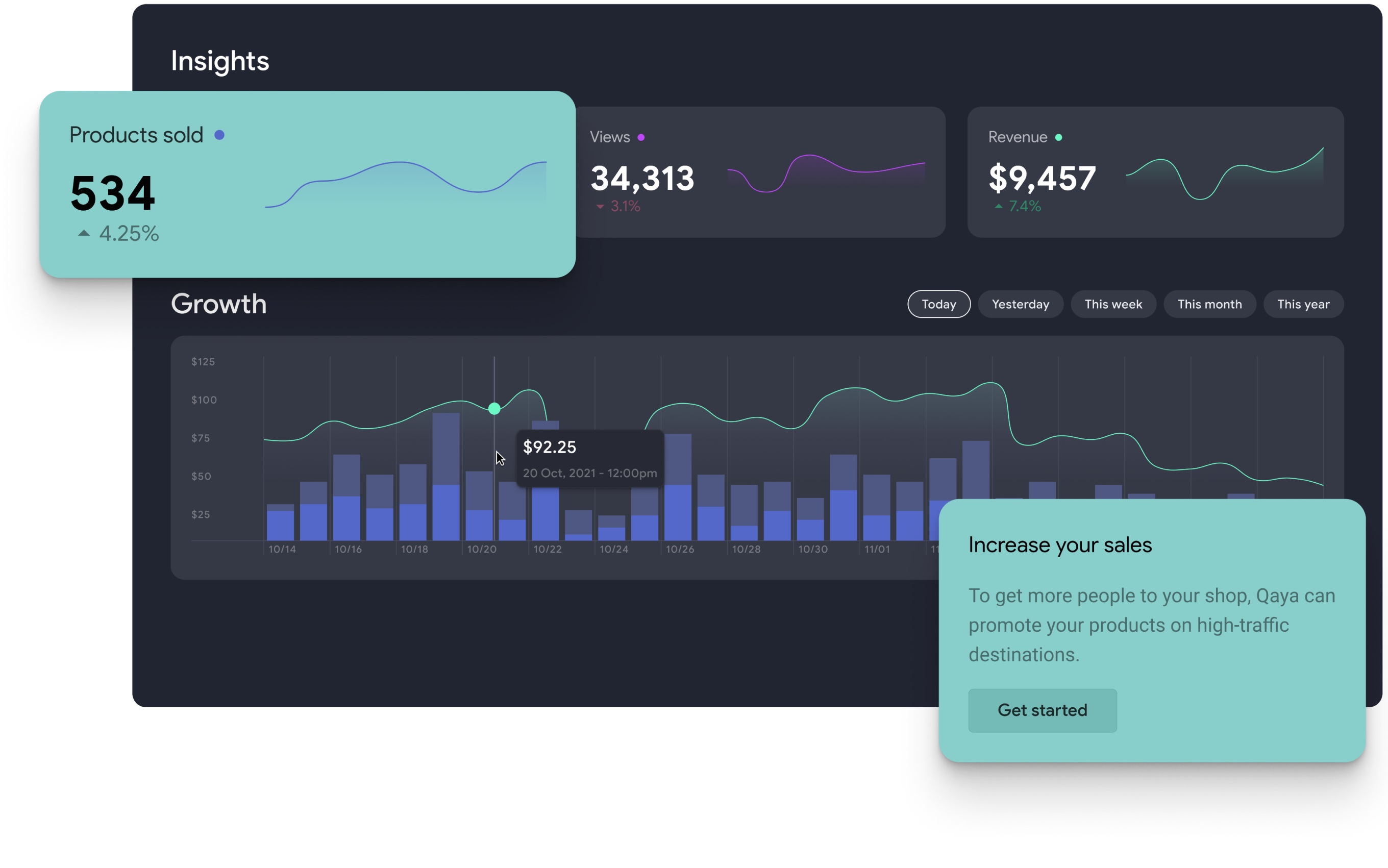The image size is (1388, 868).
Task: Click the purple dot next to Products sold
Action: tap(219, 135)
